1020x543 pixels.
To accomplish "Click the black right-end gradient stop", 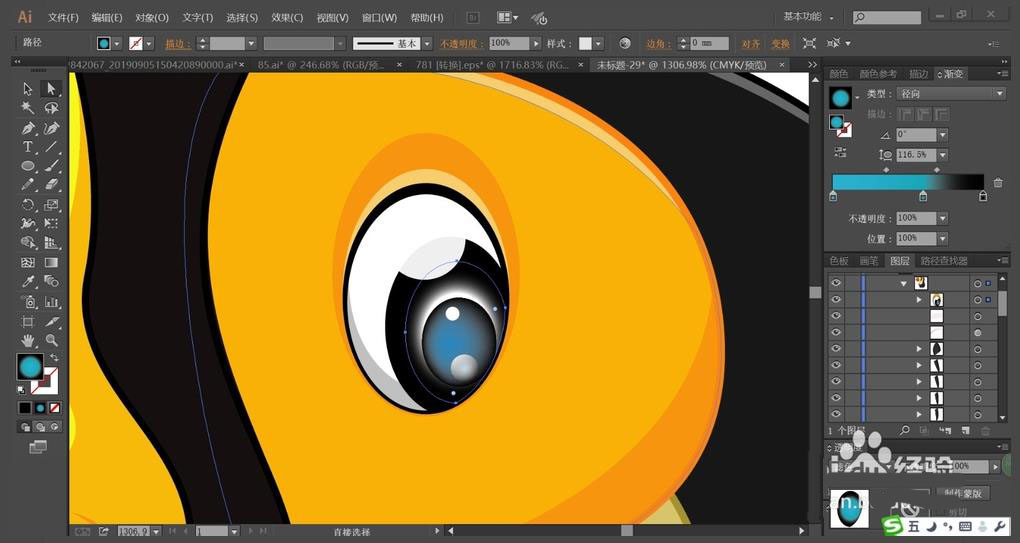I will (983, 196).
